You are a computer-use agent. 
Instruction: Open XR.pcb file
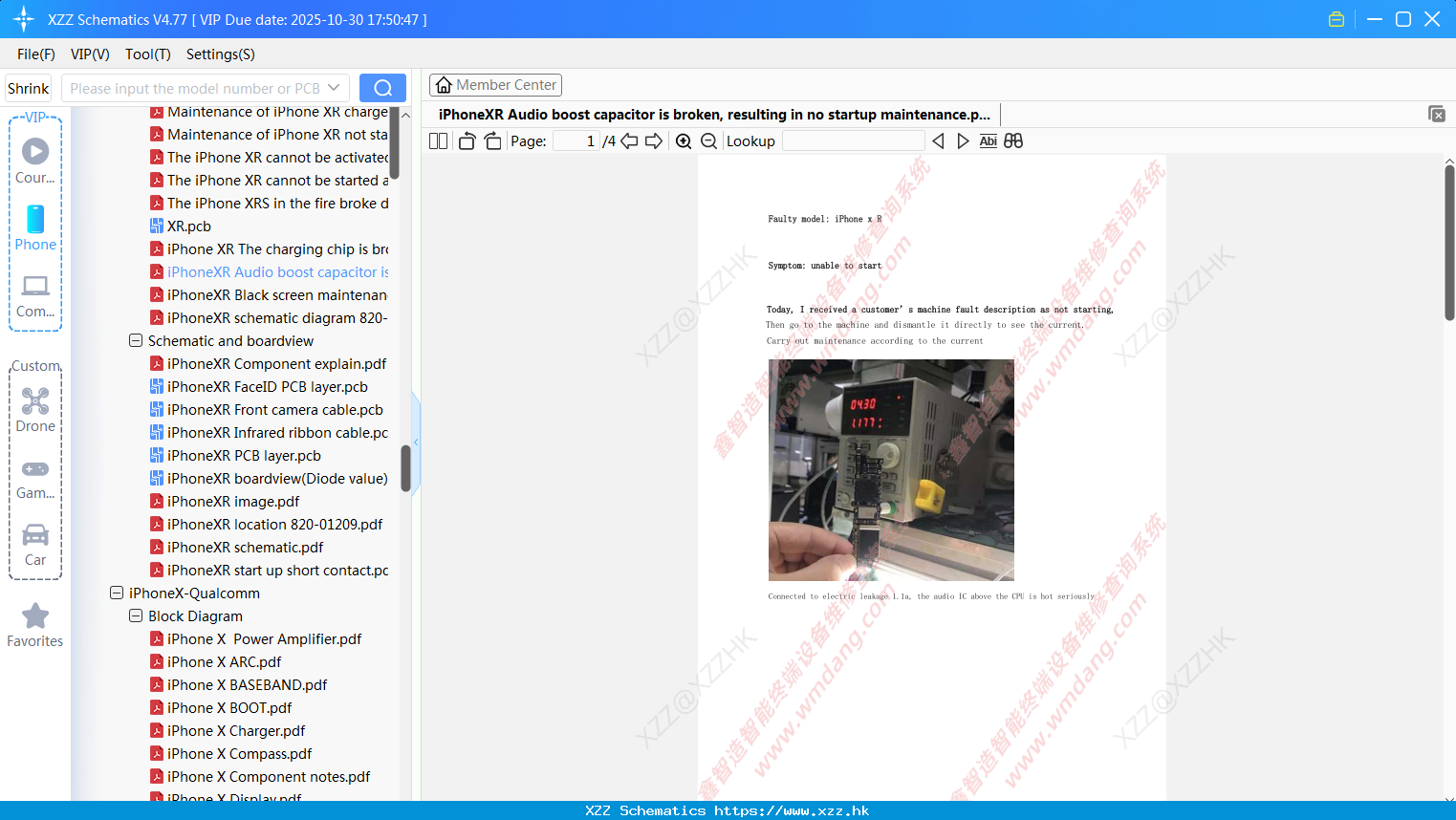[x=189, y=226]
